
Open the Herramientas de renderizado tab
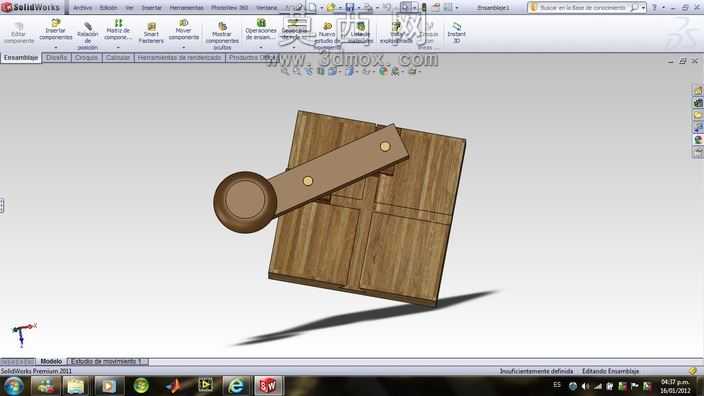pyautogui.click(x=179, y=57)
